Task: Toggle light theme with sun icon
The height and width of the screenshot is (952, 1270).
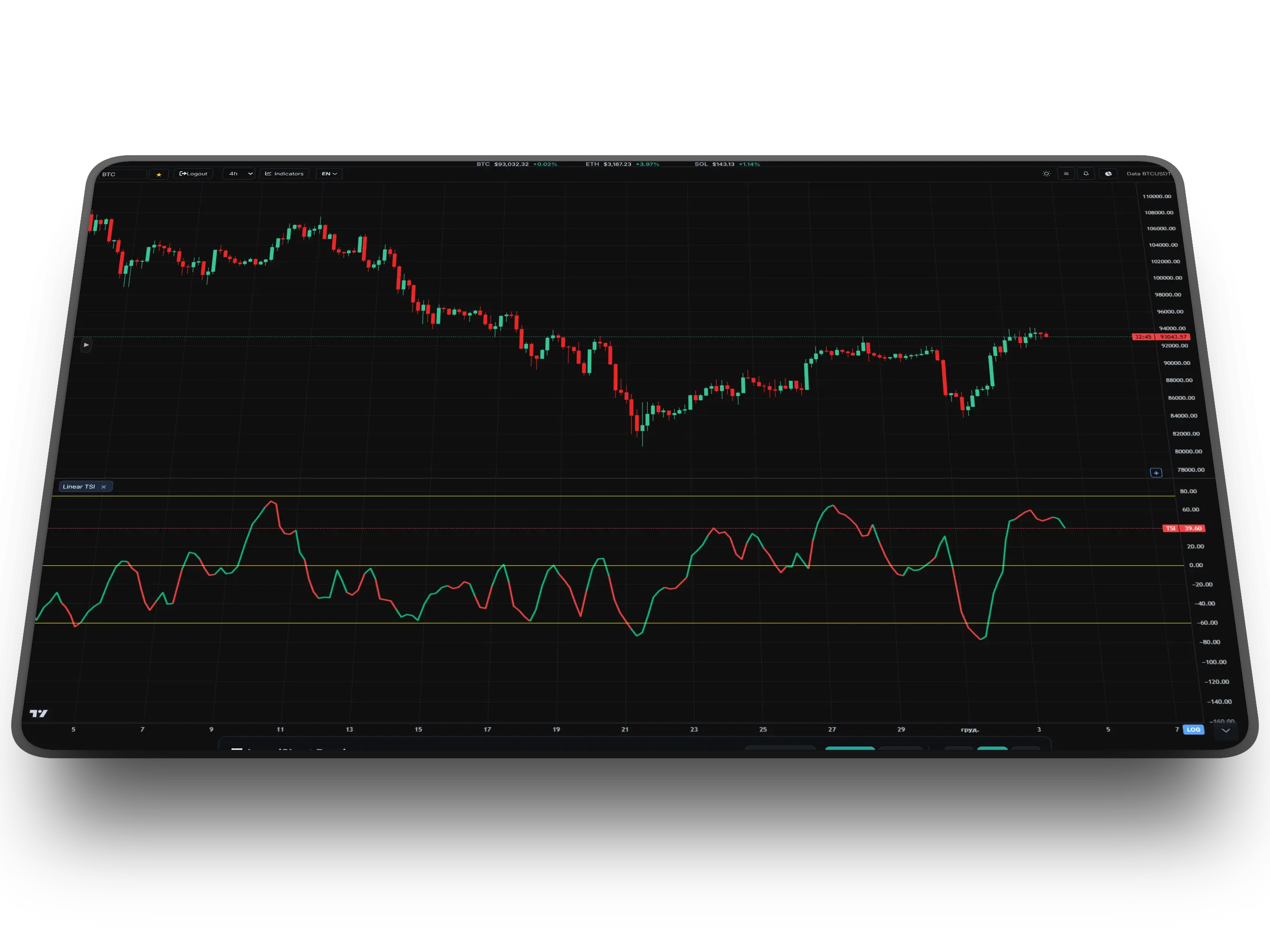Action: [x=1046, y=174]
